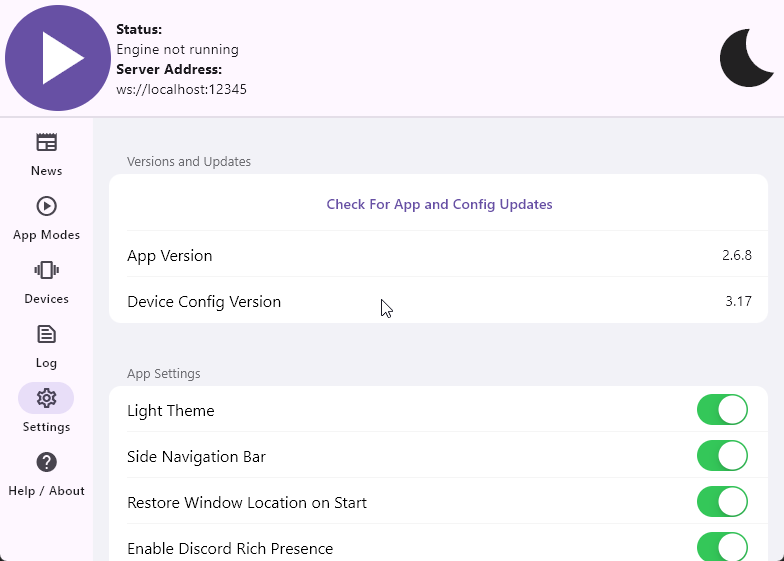The height and width of the screenshot is (561, 784).
Task: Click the Versions and Updates section header
Action: tap(189, 161)
